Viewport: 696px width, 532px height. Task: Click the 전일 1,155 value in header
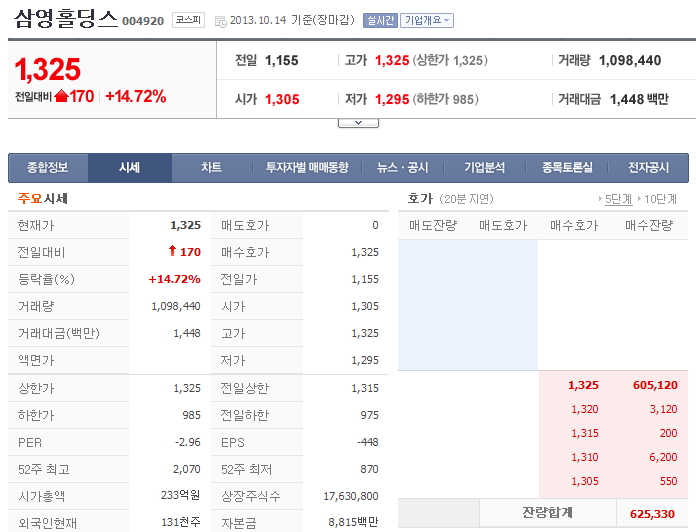click(x=281, y=60)
